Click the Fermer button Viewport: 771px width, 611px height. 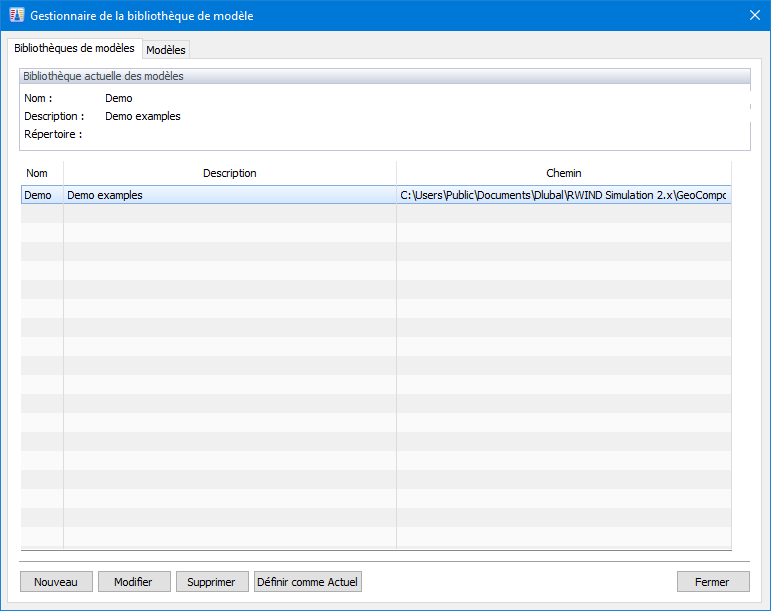(713, 582)
